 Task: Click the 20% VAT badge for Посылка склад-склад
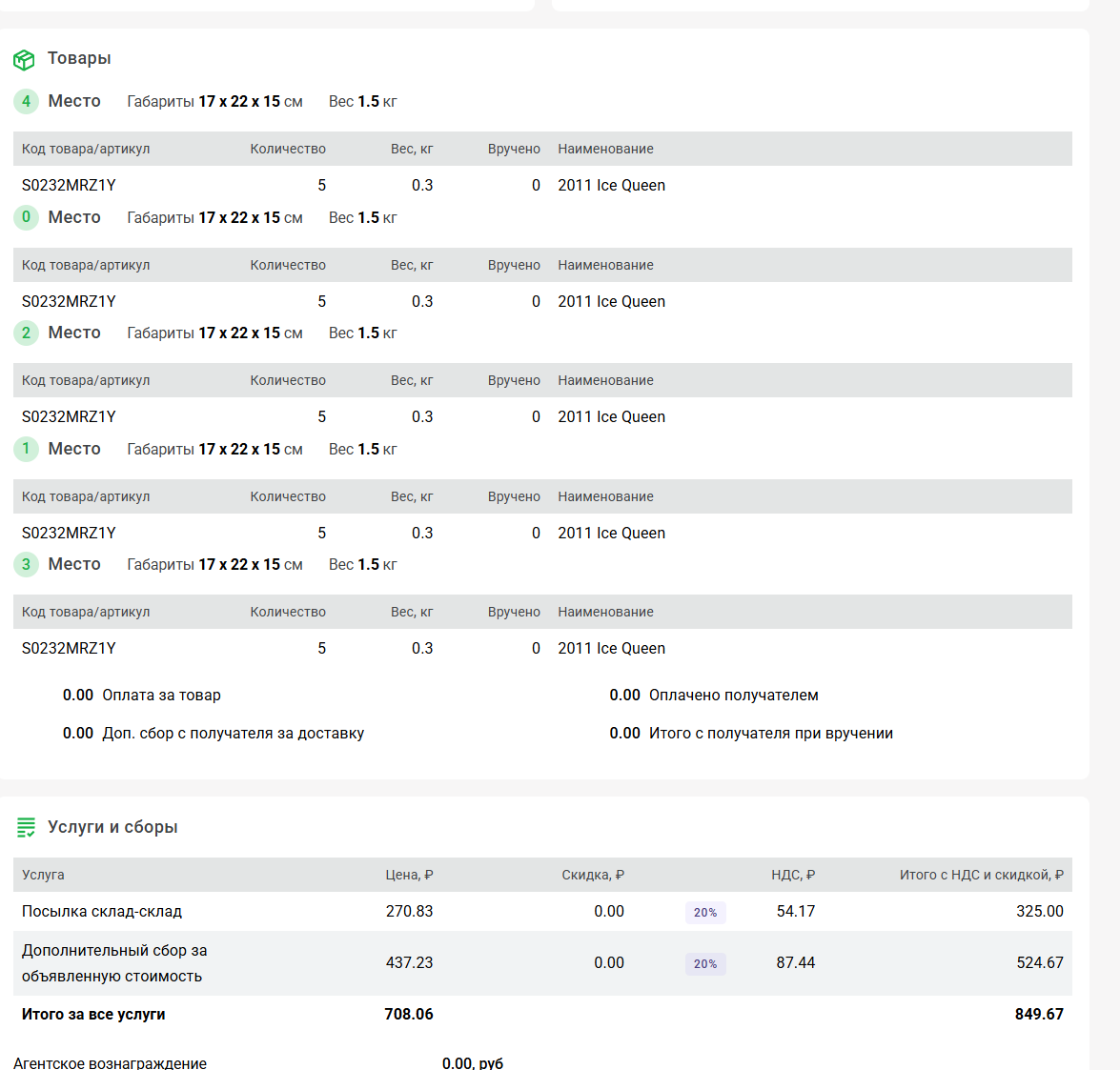[705, 913]
